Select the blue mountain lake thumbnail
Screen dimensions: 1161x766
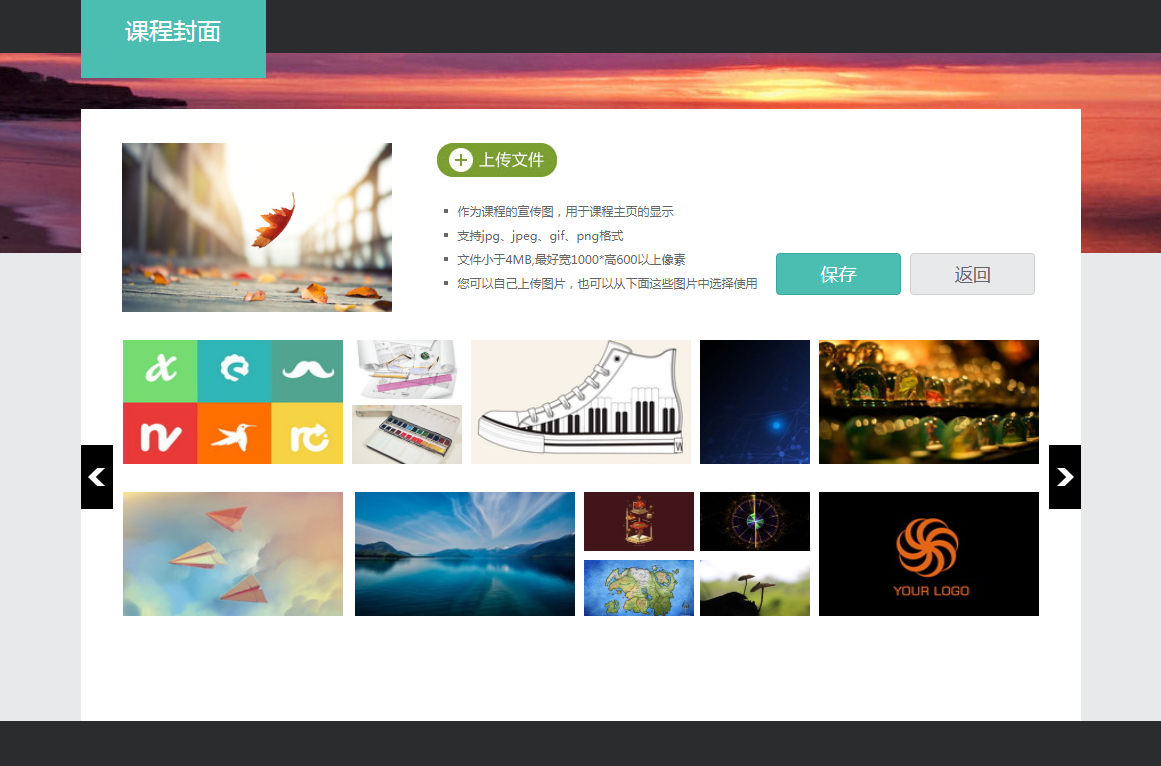pos(465,554)
